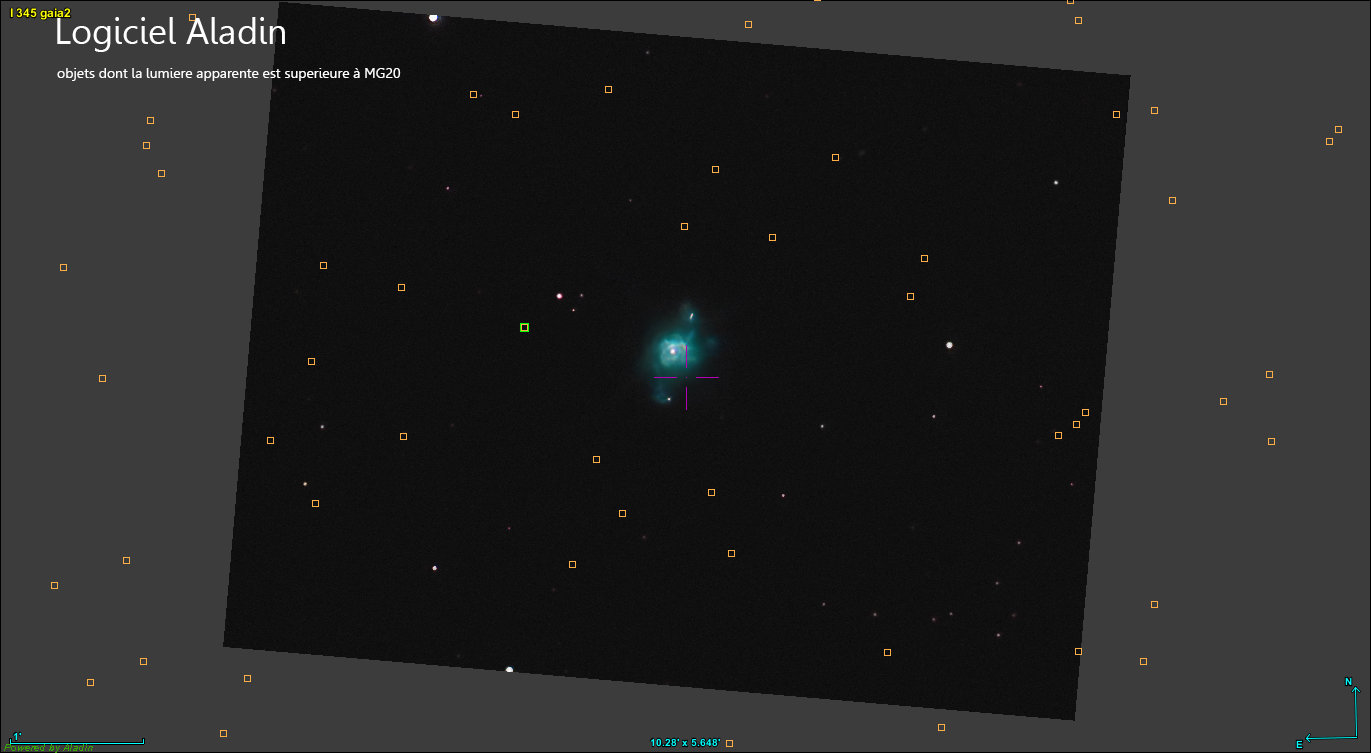Click the small blue star just below the nebula

click(669, 399)
